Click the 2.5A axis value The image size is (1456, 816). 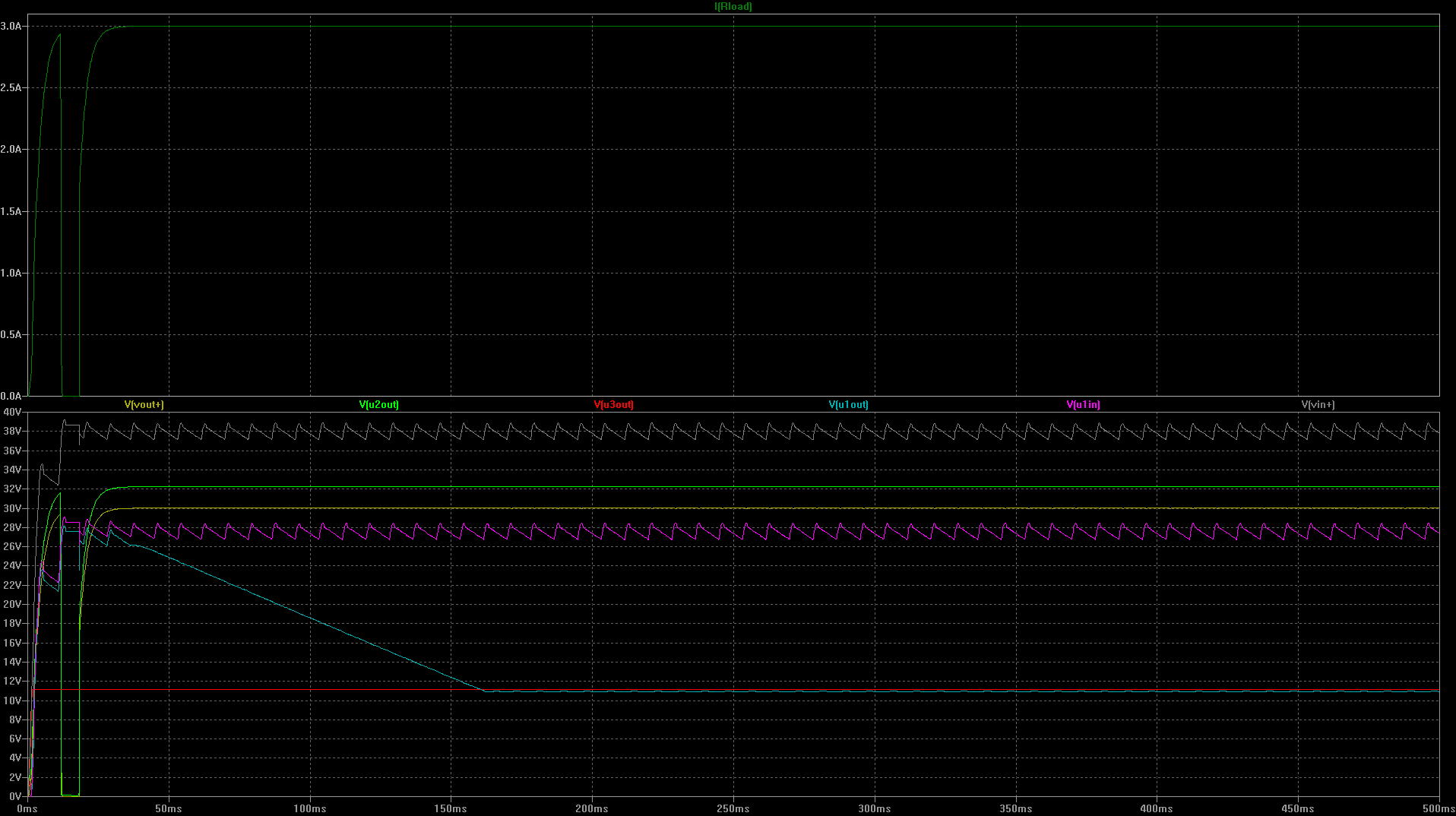[11, 88]
